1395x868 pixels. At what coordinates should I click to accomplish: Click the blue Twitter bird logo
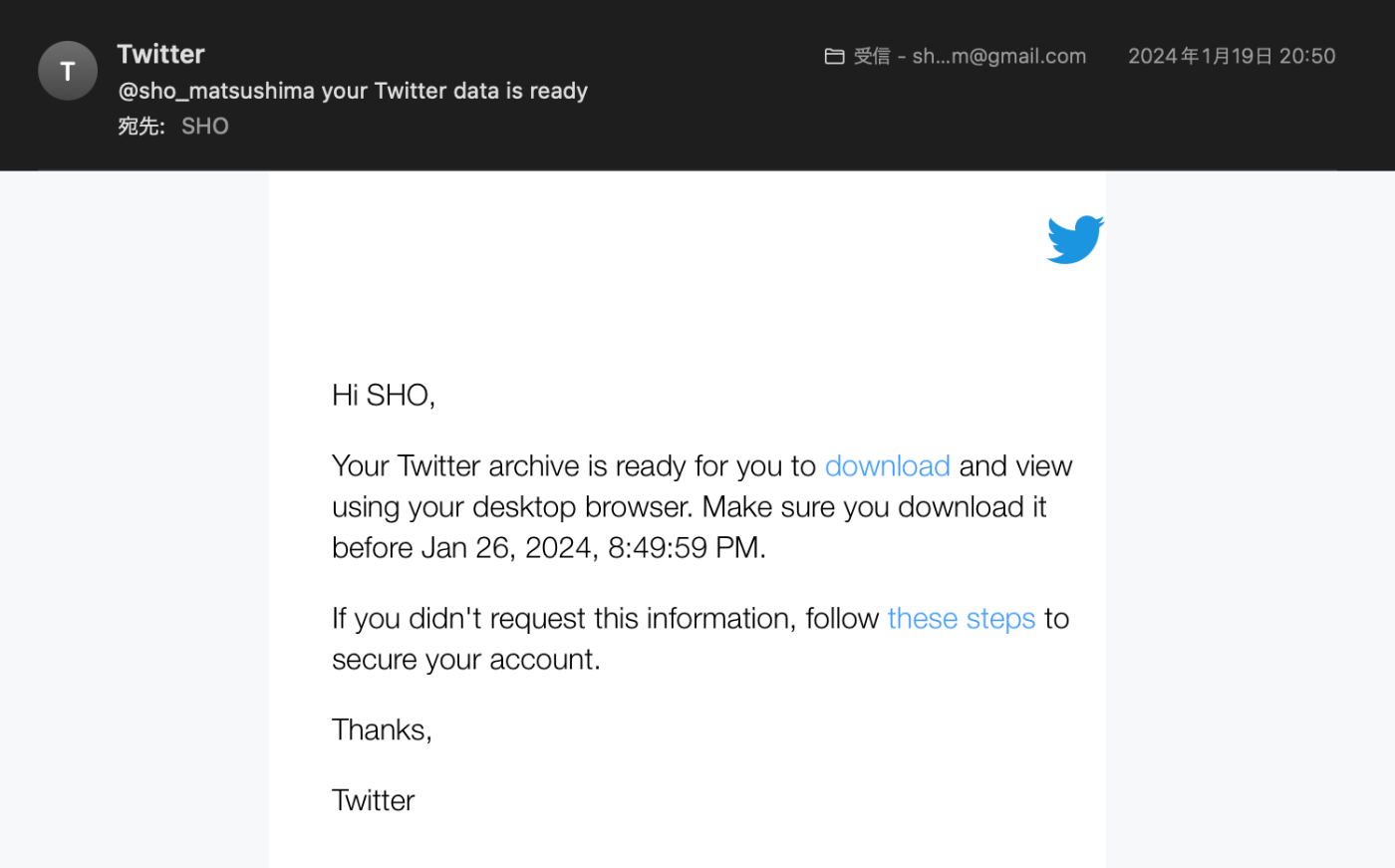pyautogui.click(x=1075, y=239)
